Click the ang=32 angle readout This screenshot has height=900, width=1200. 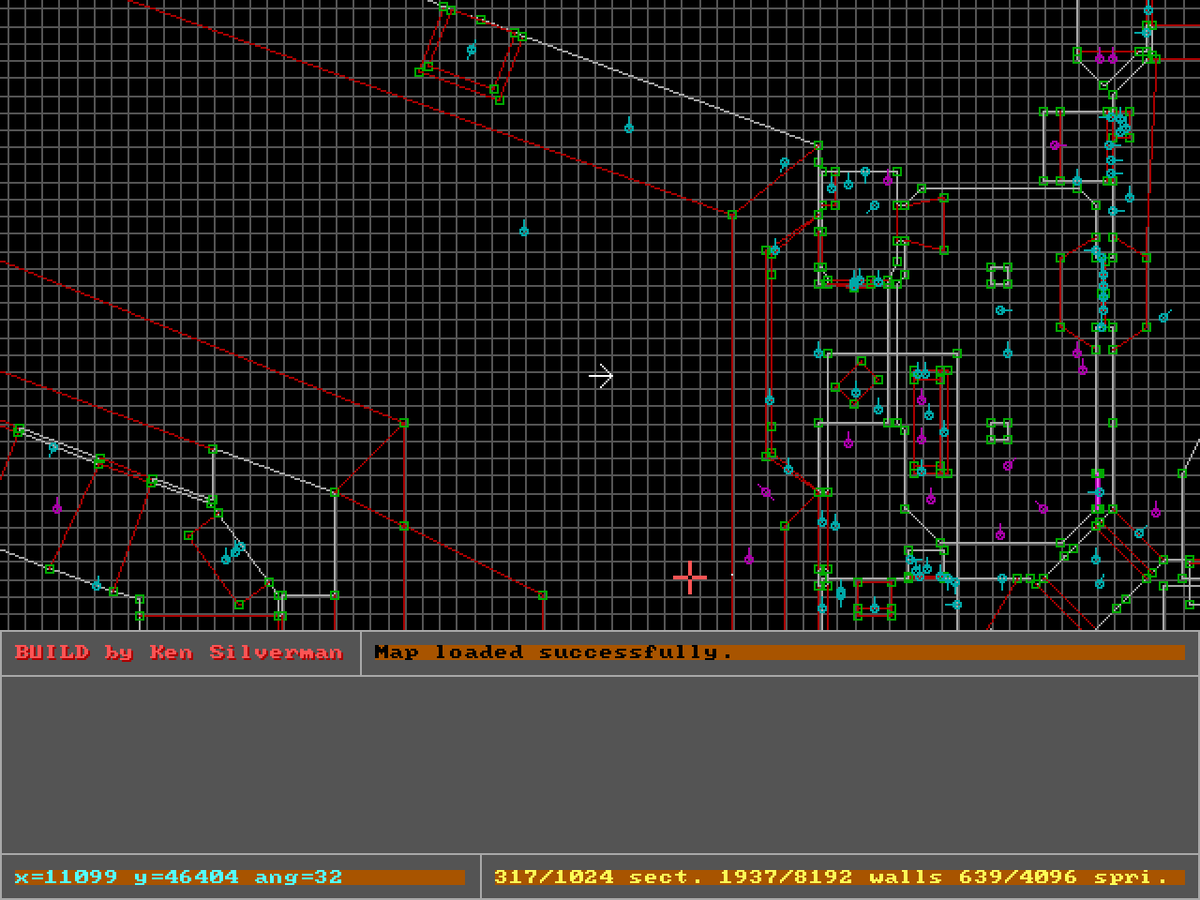click(299, 877)
